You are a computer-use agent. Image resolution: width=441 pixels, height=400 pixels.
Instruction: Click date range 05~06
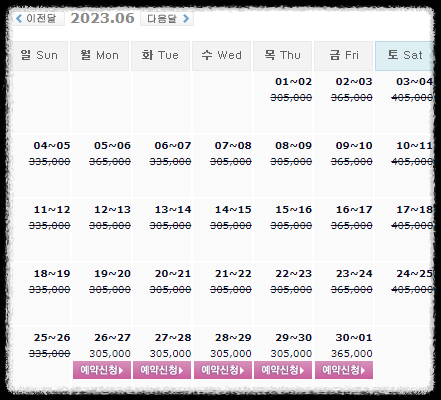pyautogui.click(x=112, y=146)
